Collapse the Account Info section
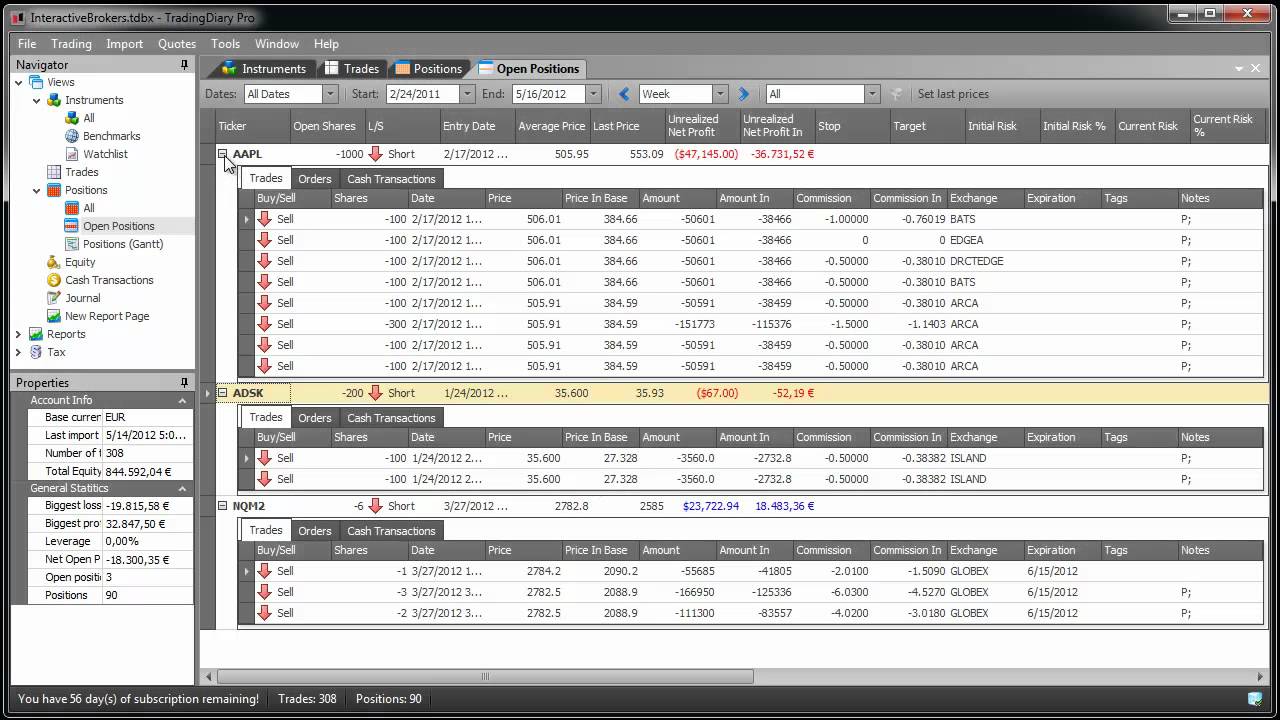The image size is (1280, 720). click(x=182, y=400)
